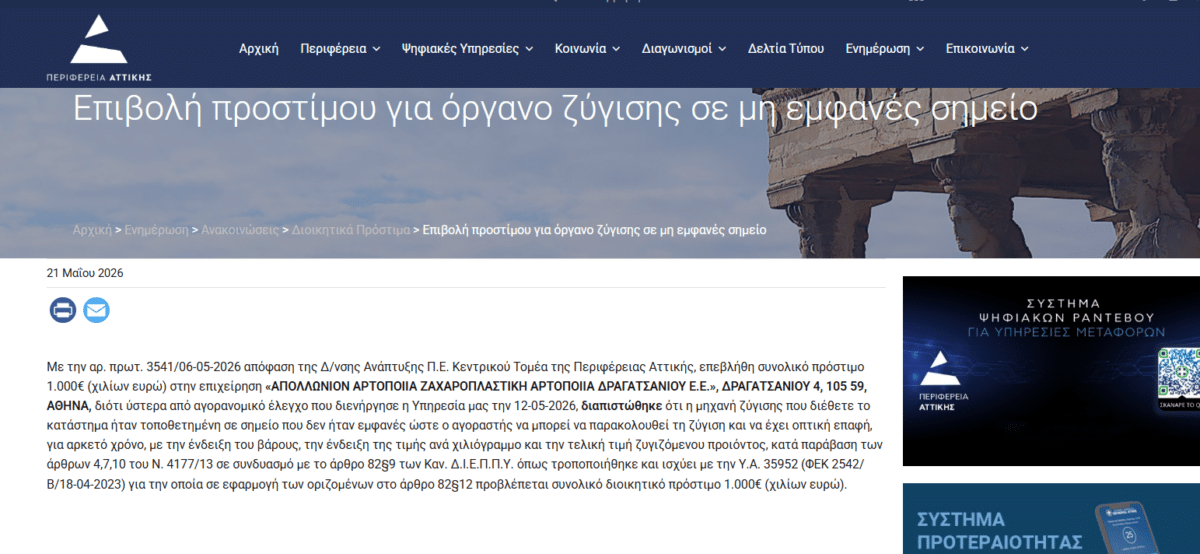Expand the Περιφέρεια dropdown menu

click(x=340, y=48)
